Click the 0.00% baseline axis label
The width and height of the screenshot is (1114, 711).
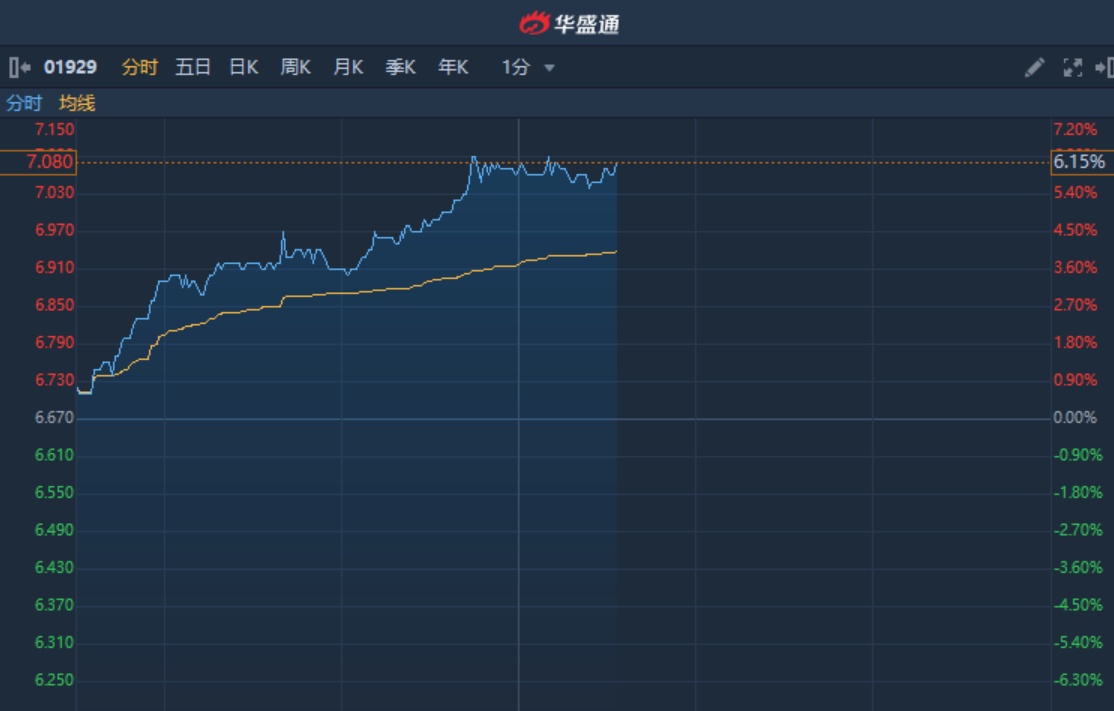(x=1076, y=418)
